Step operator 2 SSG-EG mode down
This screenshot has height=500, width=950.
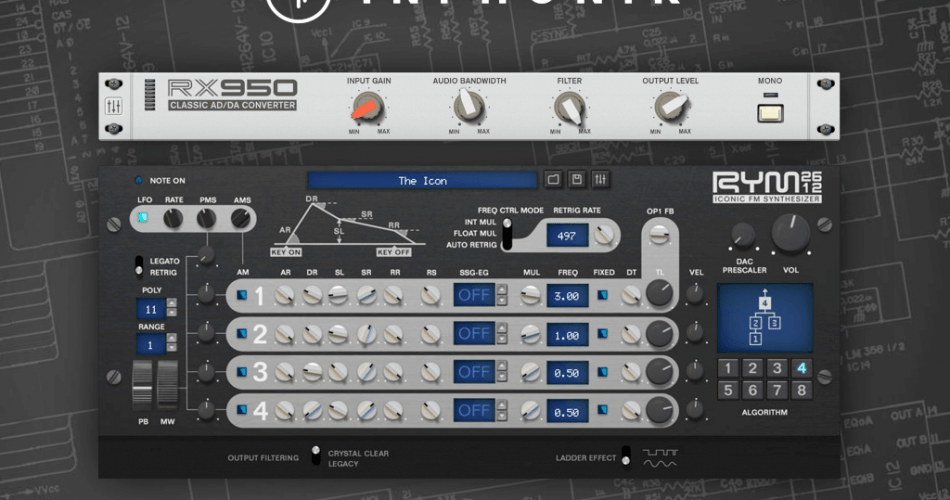(x=502, y=339)
